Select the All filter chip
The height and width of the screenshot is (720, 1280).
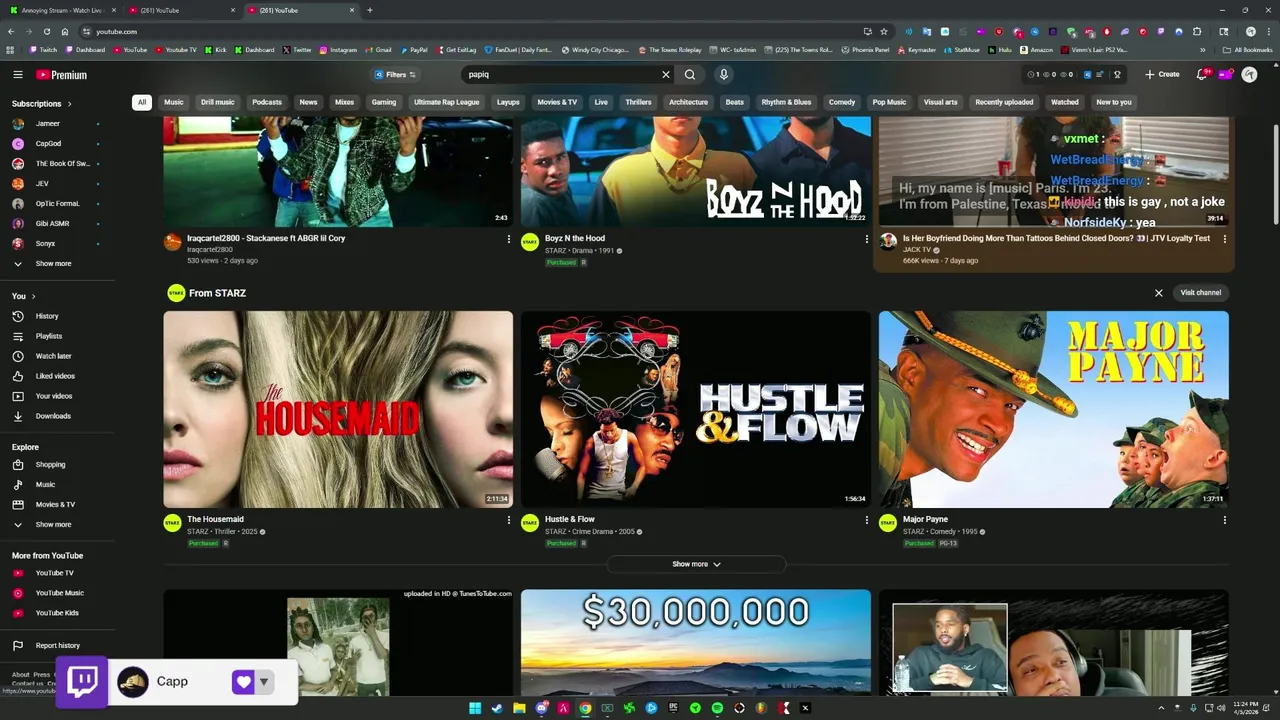click(x=142, y=102)
